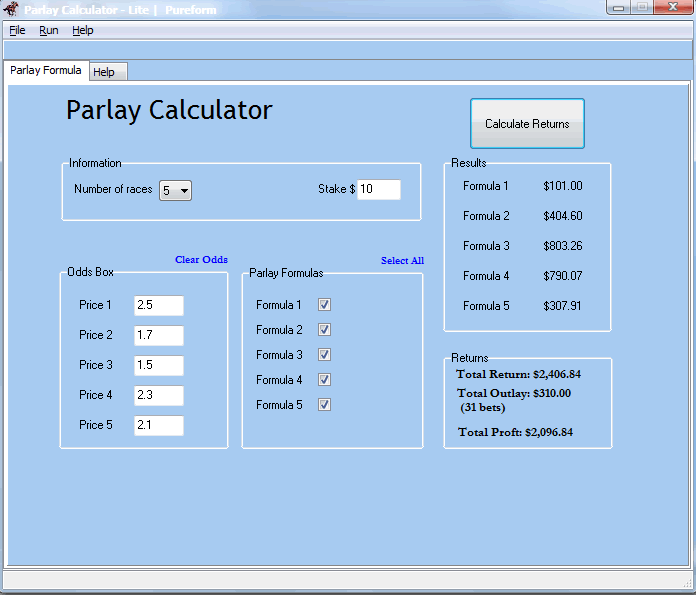Switch to the Help tab

click(x=104, y=72)
